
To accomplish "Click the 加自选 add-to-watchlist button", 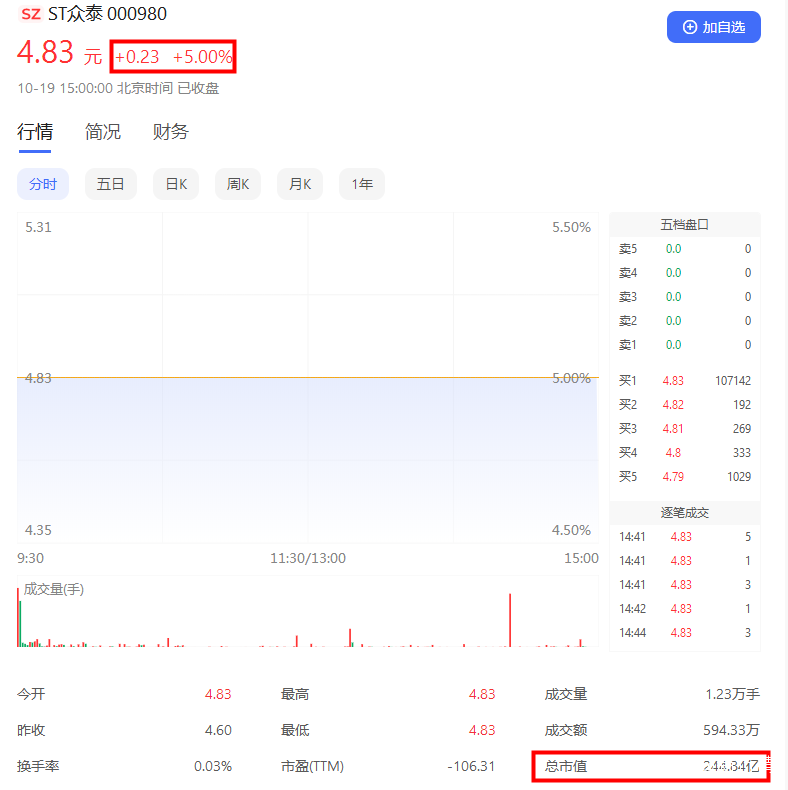I will coord(713,27).
